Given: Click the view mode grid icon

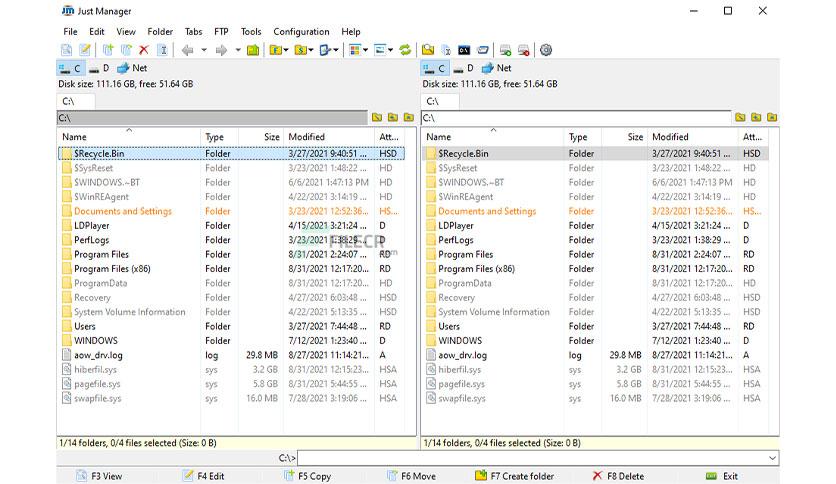Looking at the screenshot, I should coord(355,50).
